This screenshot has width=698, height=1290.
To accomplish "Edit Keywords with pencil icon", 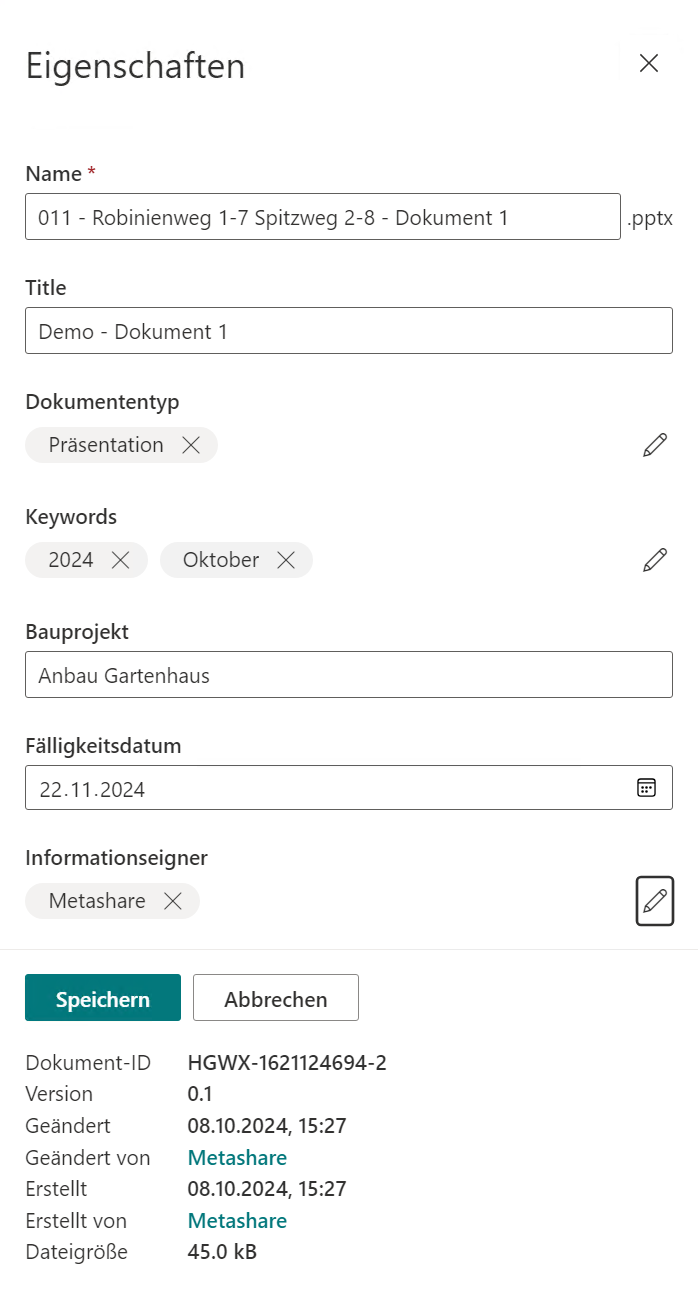I will 654,560.
